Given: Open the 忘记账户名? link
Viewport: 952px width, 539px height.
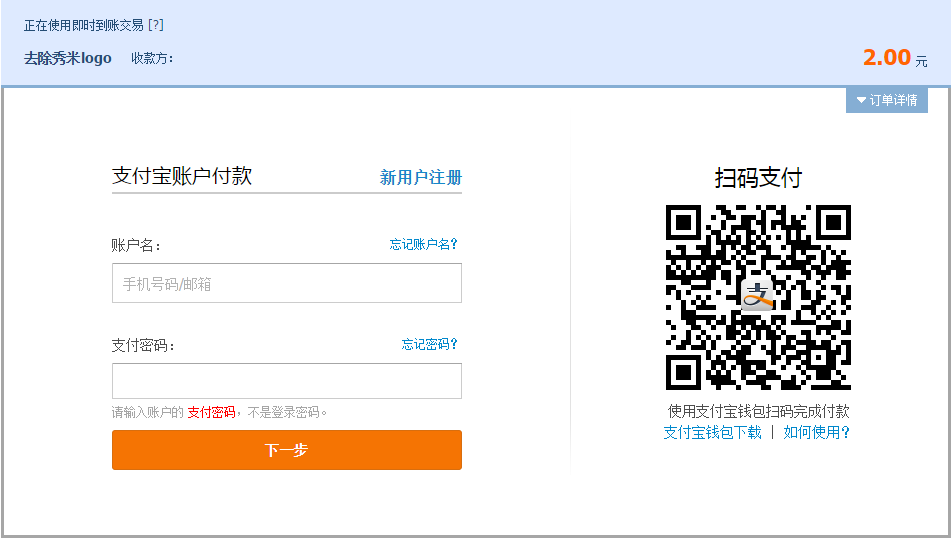Looking at the screenshot, I should pos(423,244).
